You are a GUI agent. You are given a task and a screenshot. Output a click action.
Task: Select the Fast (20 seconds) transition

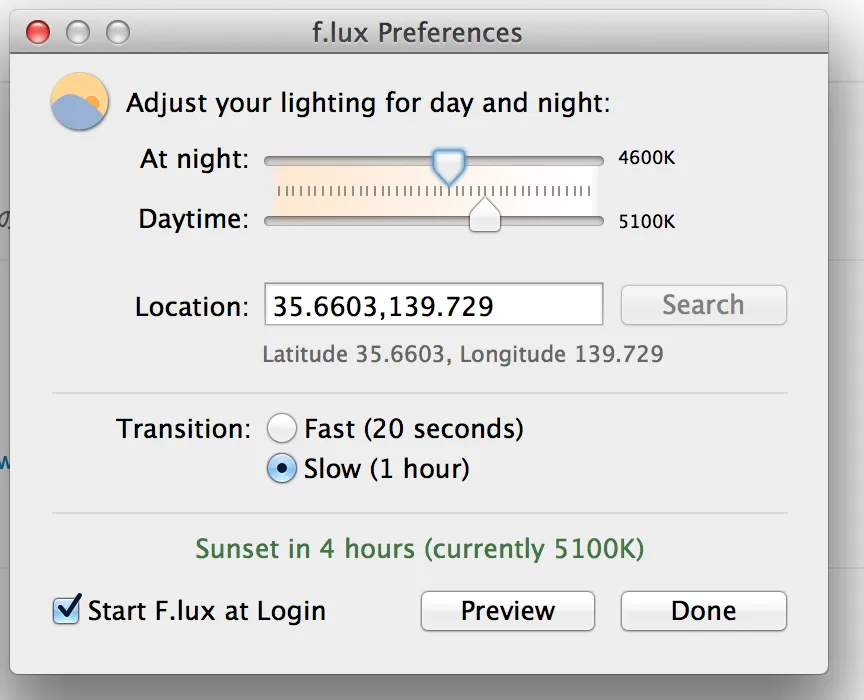281,428
